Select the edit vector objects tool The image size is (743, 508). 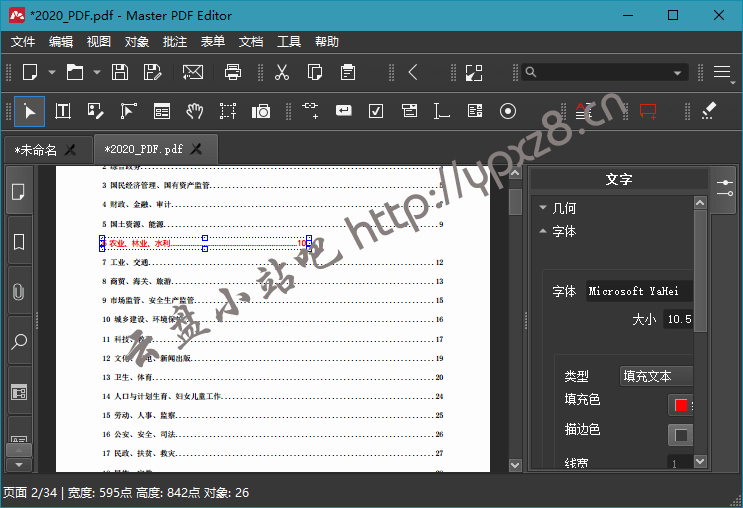pos(128,111)
